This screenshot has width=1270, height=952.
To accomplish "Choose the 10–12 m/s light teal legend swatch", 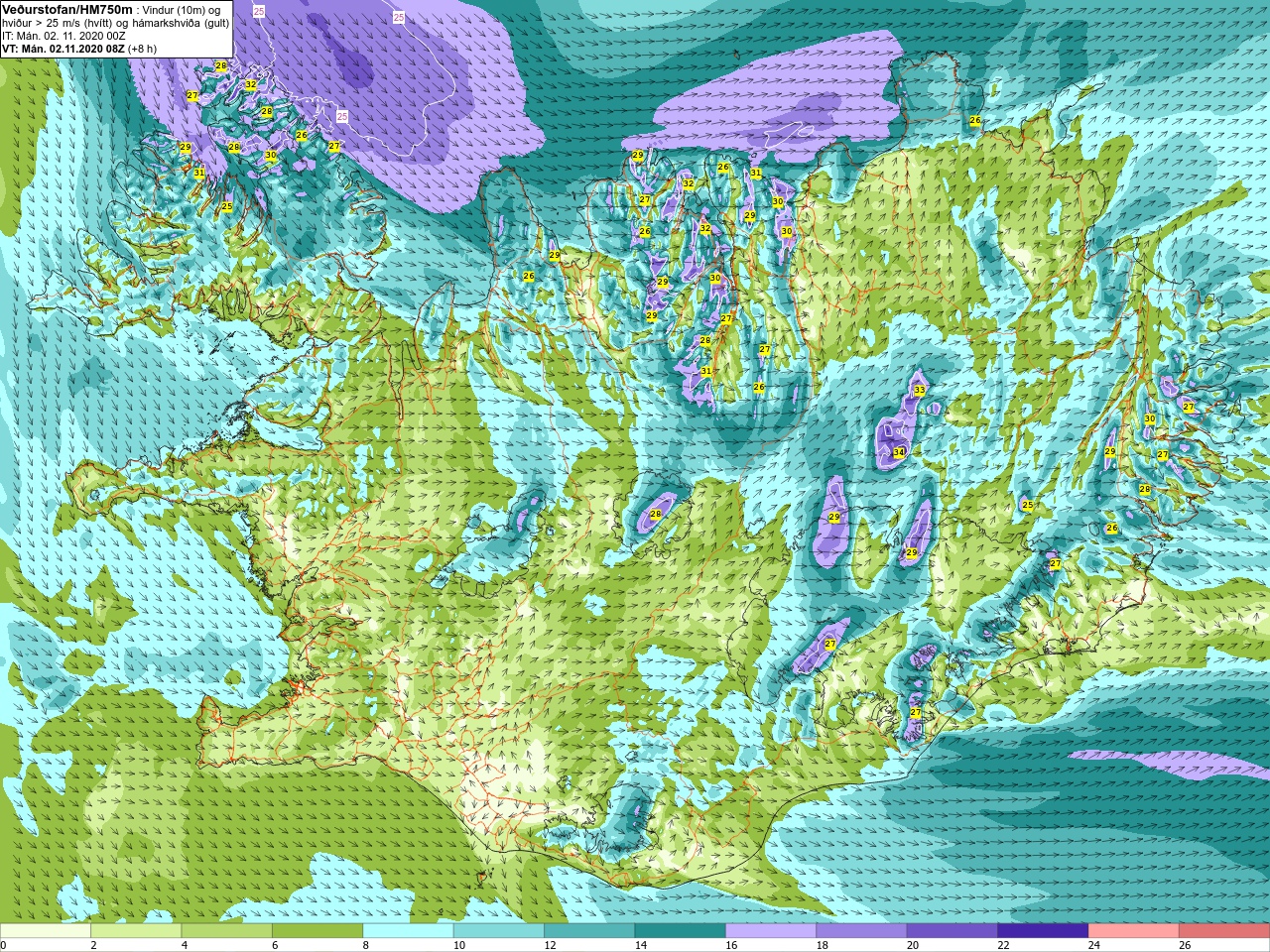I will pos(499,930).
